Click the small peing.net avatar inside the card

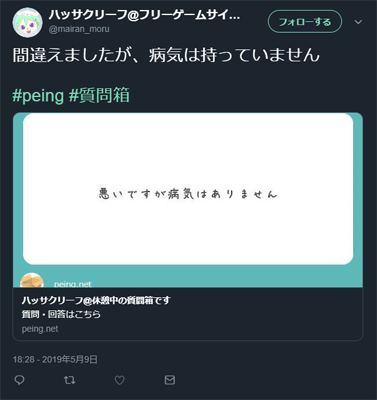(32, 280)
